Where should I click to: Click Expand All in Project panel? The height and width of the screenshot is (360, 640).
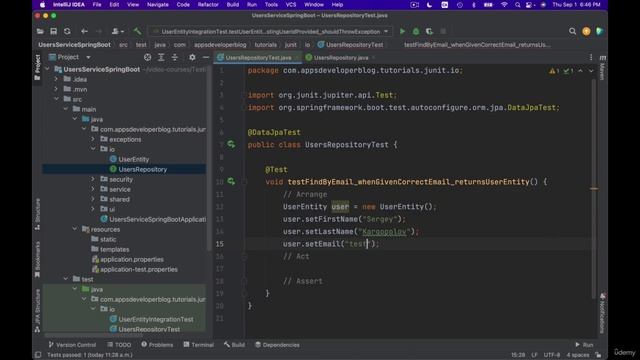(161, 58)
